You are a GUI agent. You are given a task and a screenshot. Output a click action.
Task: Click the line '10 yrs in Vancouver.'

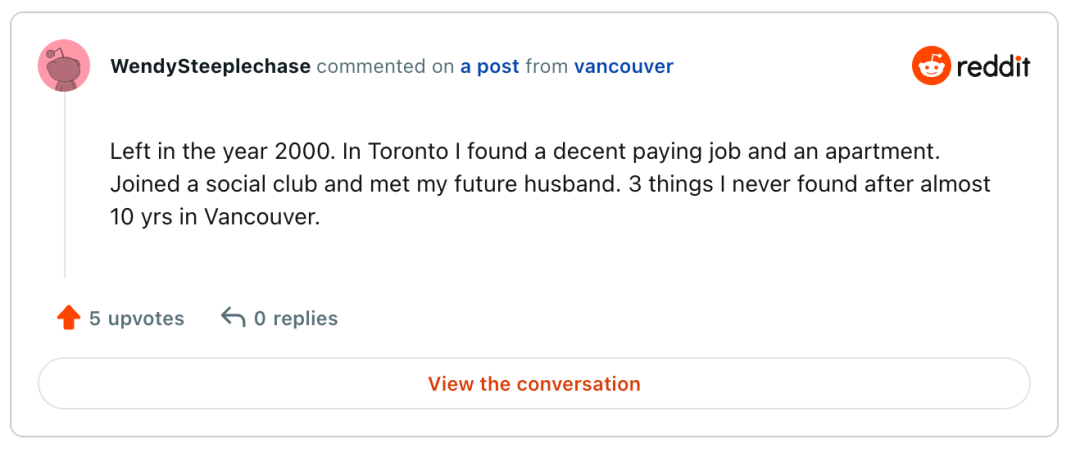point(215,216)
